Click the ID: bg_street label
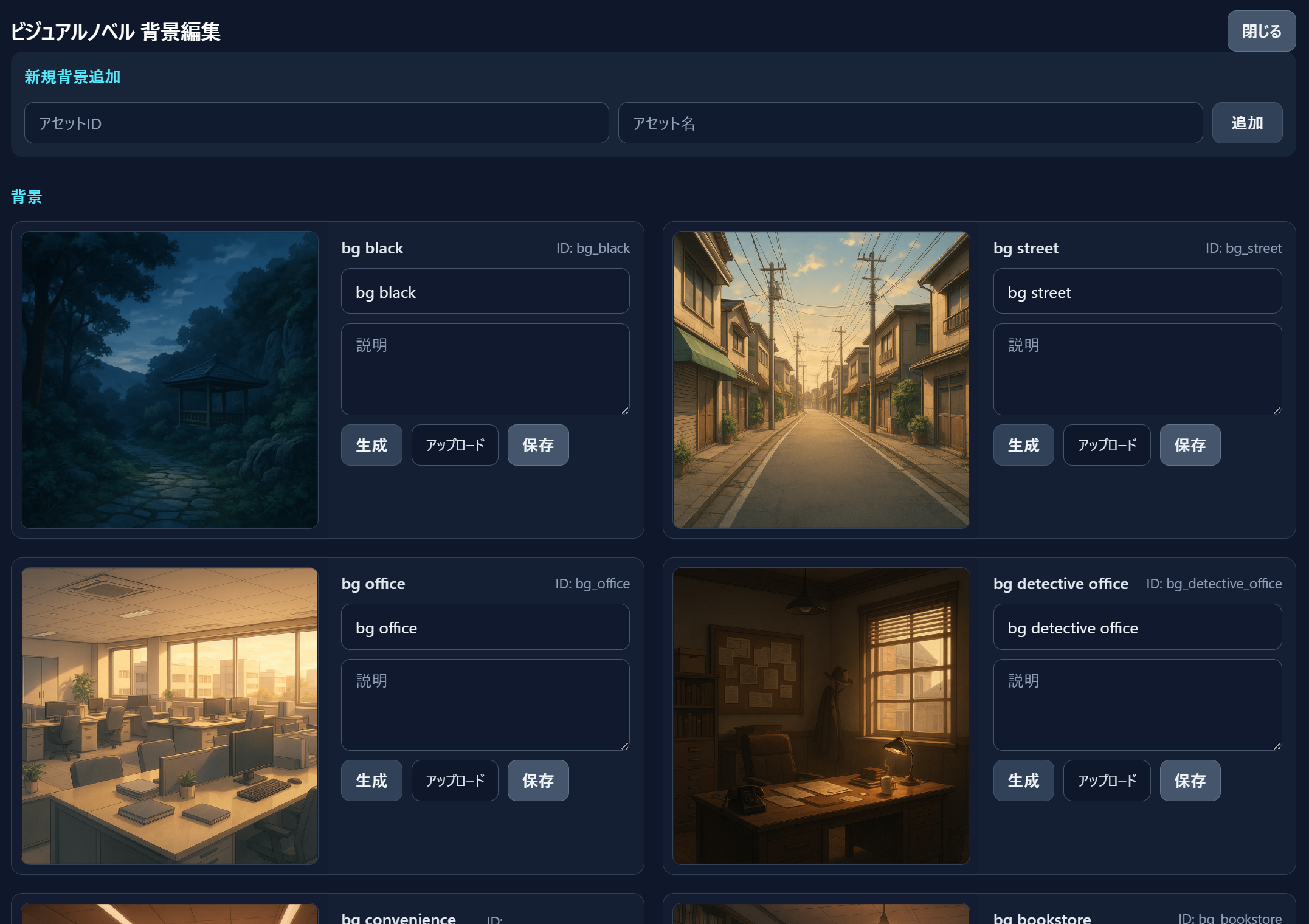This screenshot has height=924, width=1309. (1244, 248)
